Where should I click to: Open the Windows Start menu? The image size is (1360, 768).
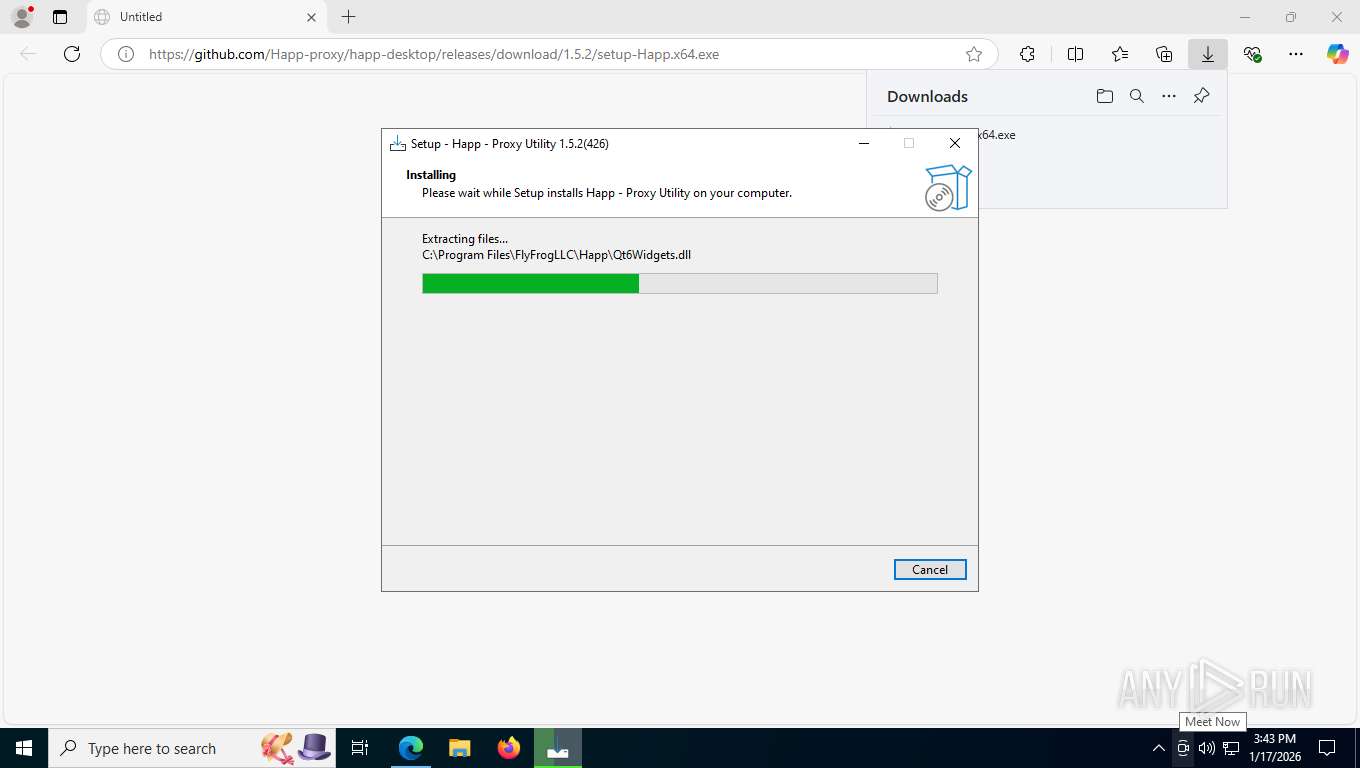pyautogui.click(x=24, y=748)
